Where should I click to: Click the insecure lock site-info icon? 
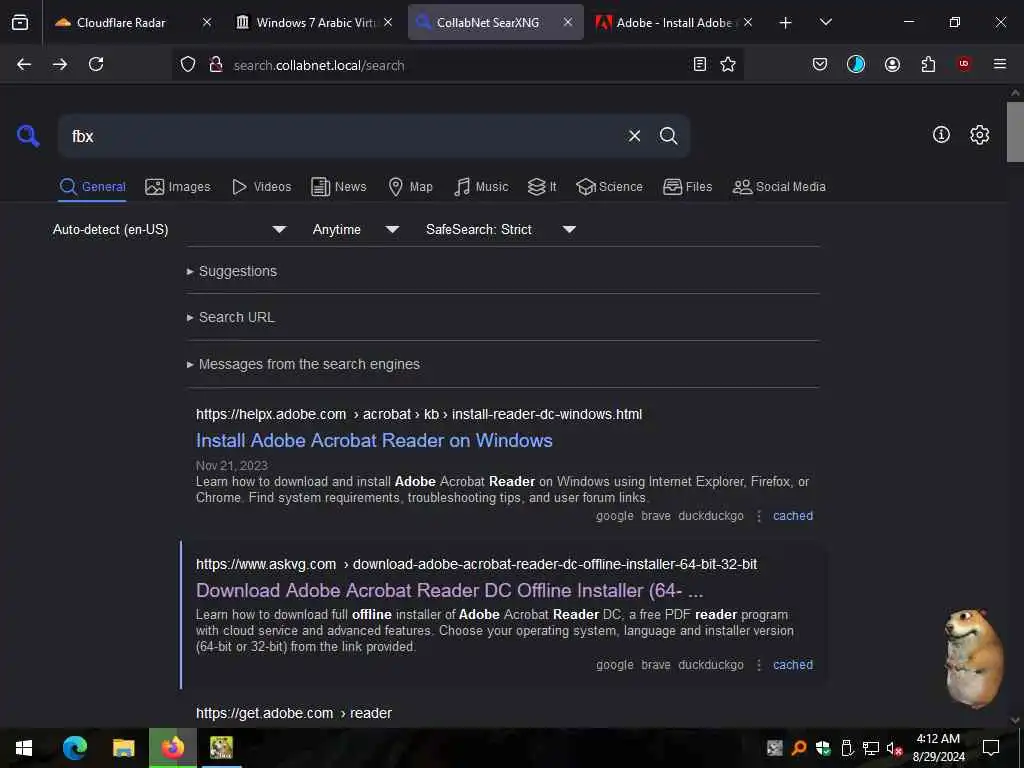pos(216,64)
